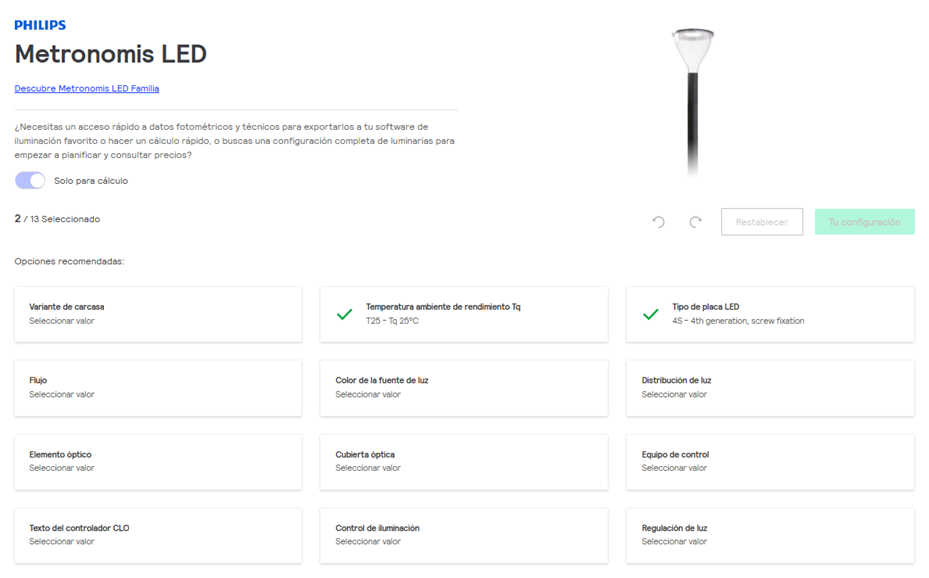
Task: Select Texto del controlador CLO card
Action: (158, 535)
